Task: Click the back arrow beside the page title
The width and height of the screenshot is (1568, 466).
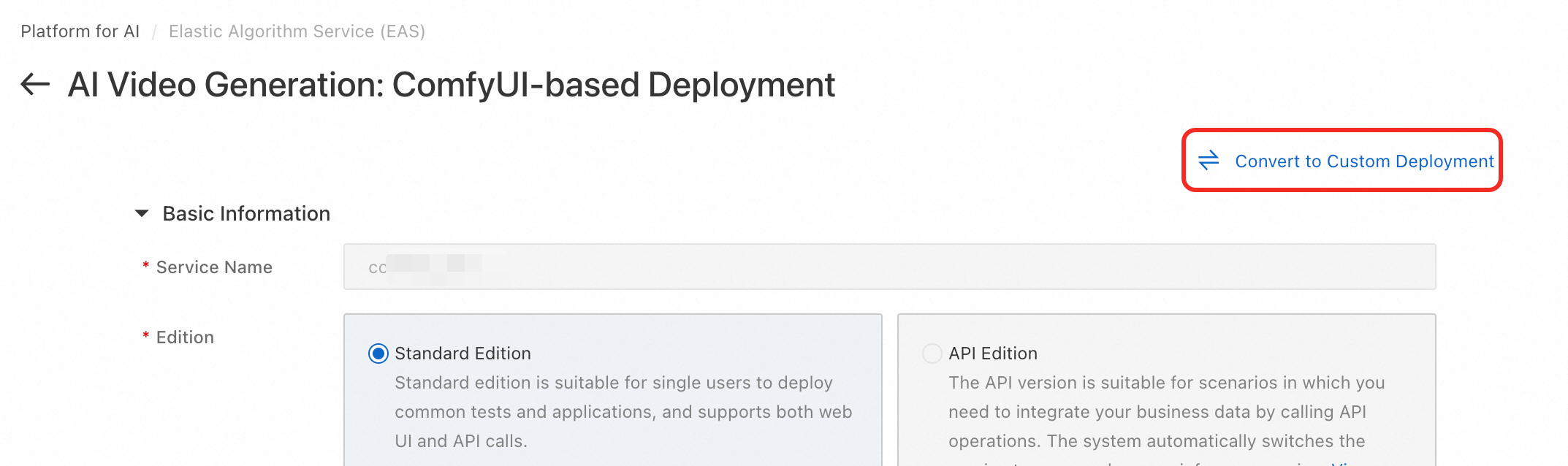Action: [x=35, y=85]
